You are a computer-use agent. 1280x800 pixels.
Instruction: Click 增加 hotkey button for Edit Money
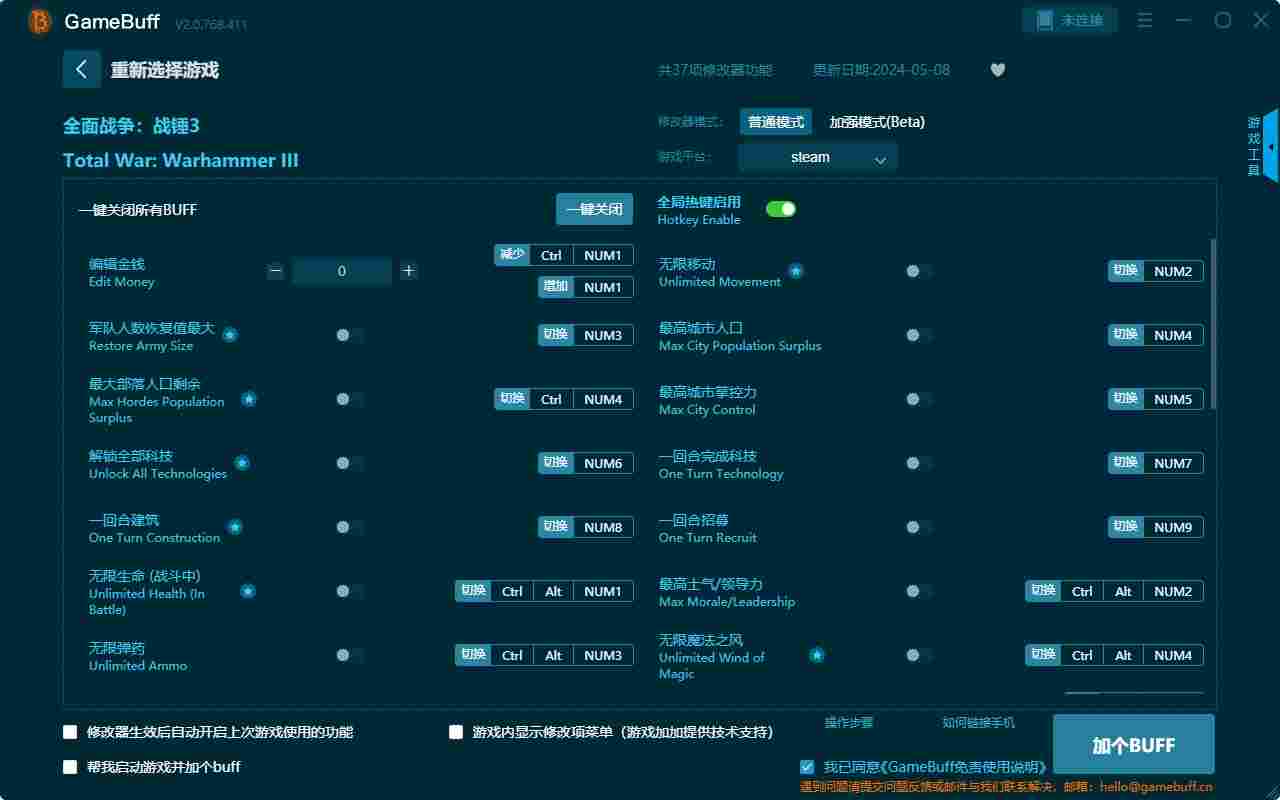click(556, 287)
